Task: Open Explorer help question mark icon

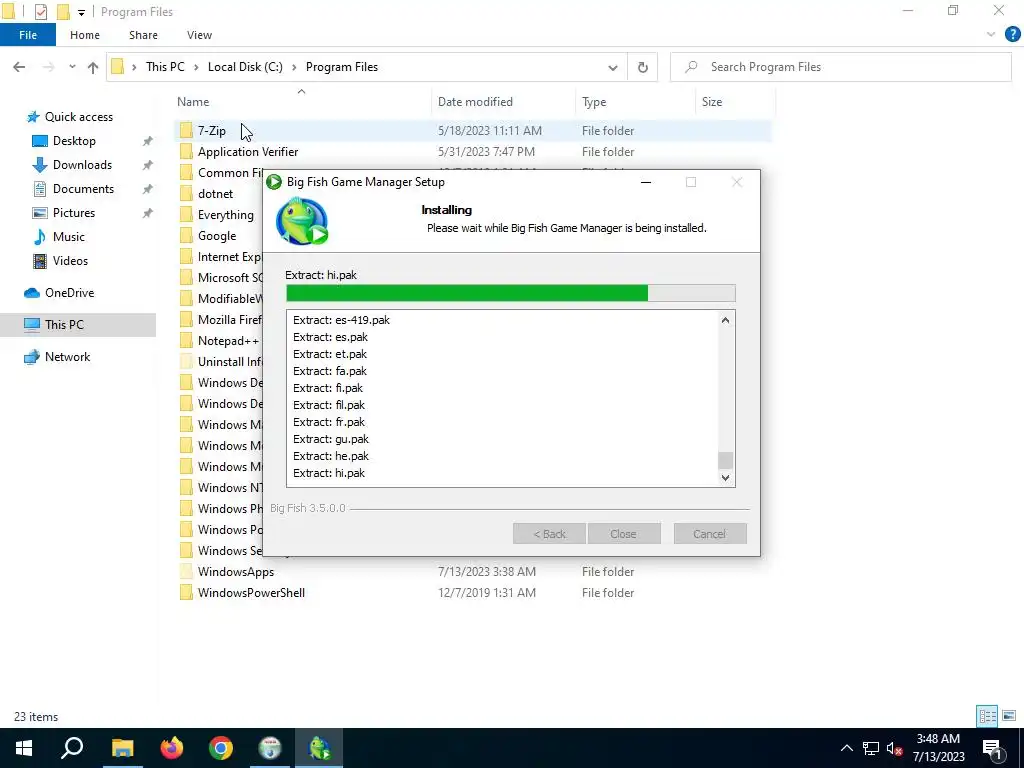Action: pyautogui.click(x=1012, y=35)
